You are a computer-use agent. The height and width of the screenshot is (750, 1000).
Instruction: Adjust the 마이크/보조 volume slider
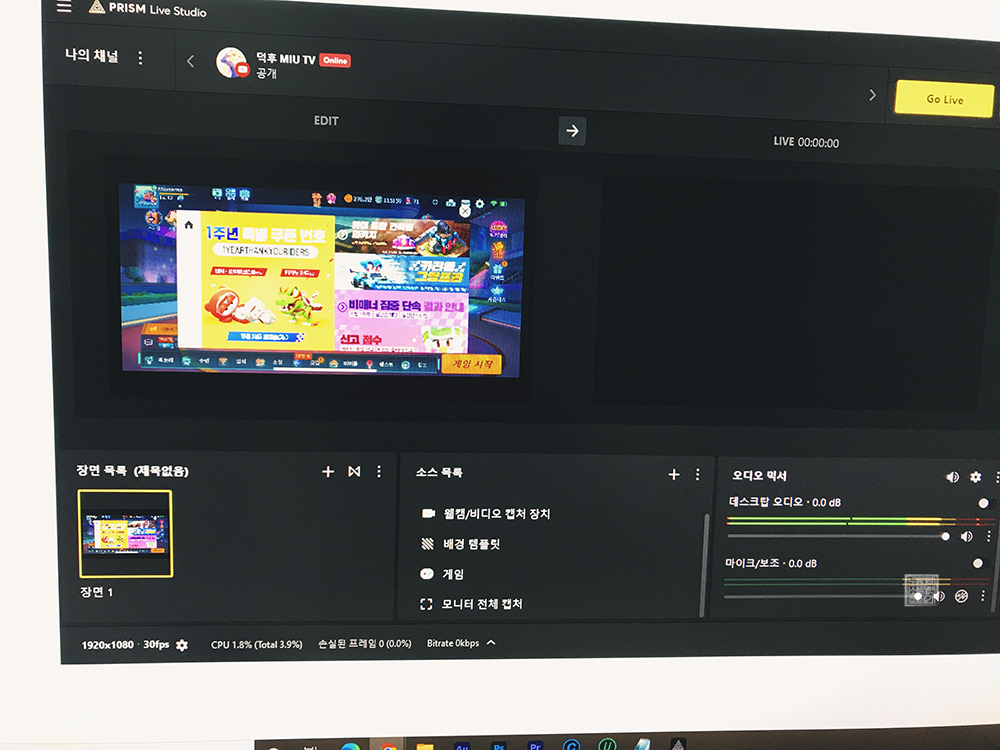823,596
